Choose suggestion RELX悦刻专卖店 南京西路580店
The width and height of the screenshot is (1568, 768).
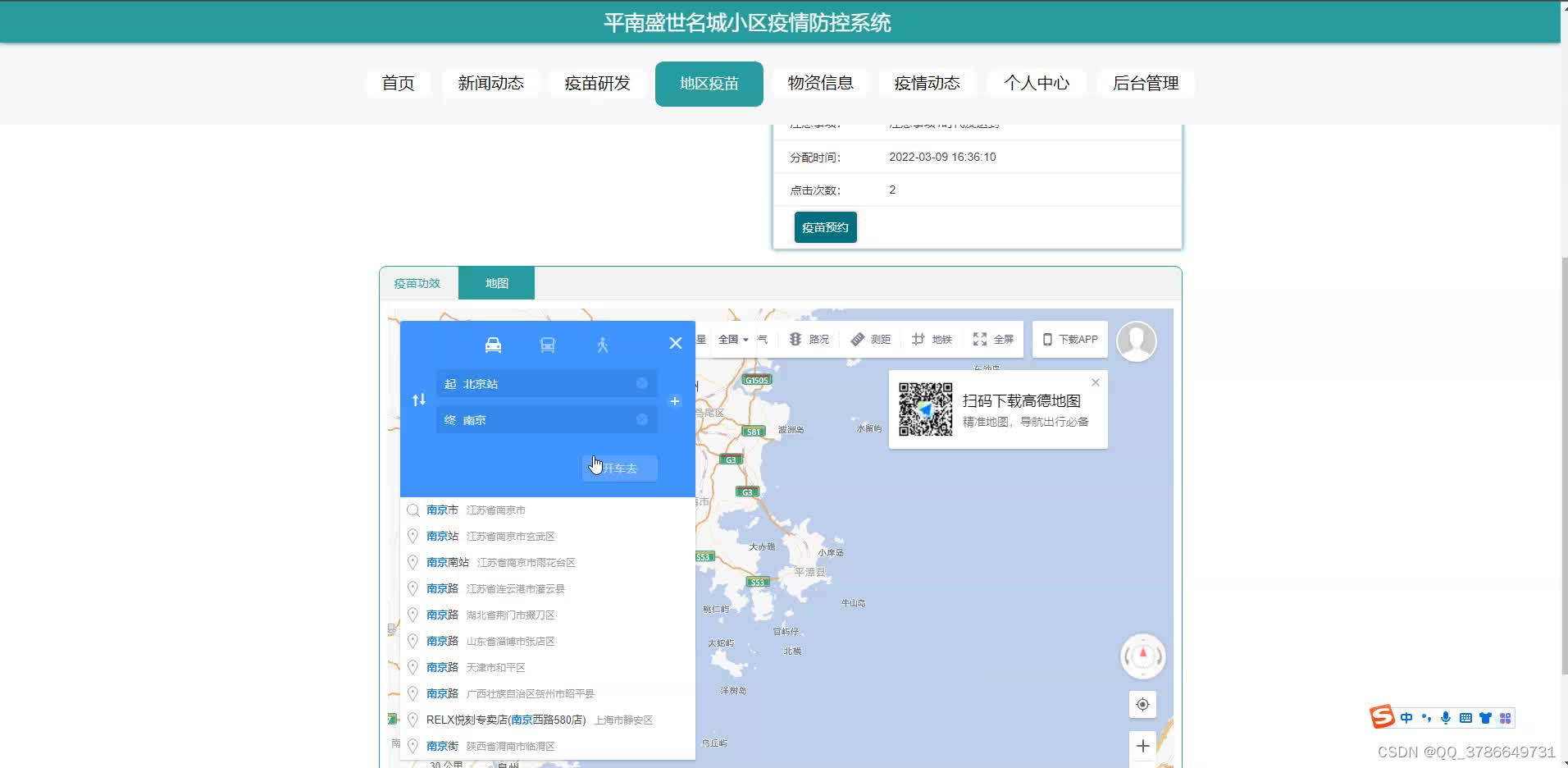point(548,720)
